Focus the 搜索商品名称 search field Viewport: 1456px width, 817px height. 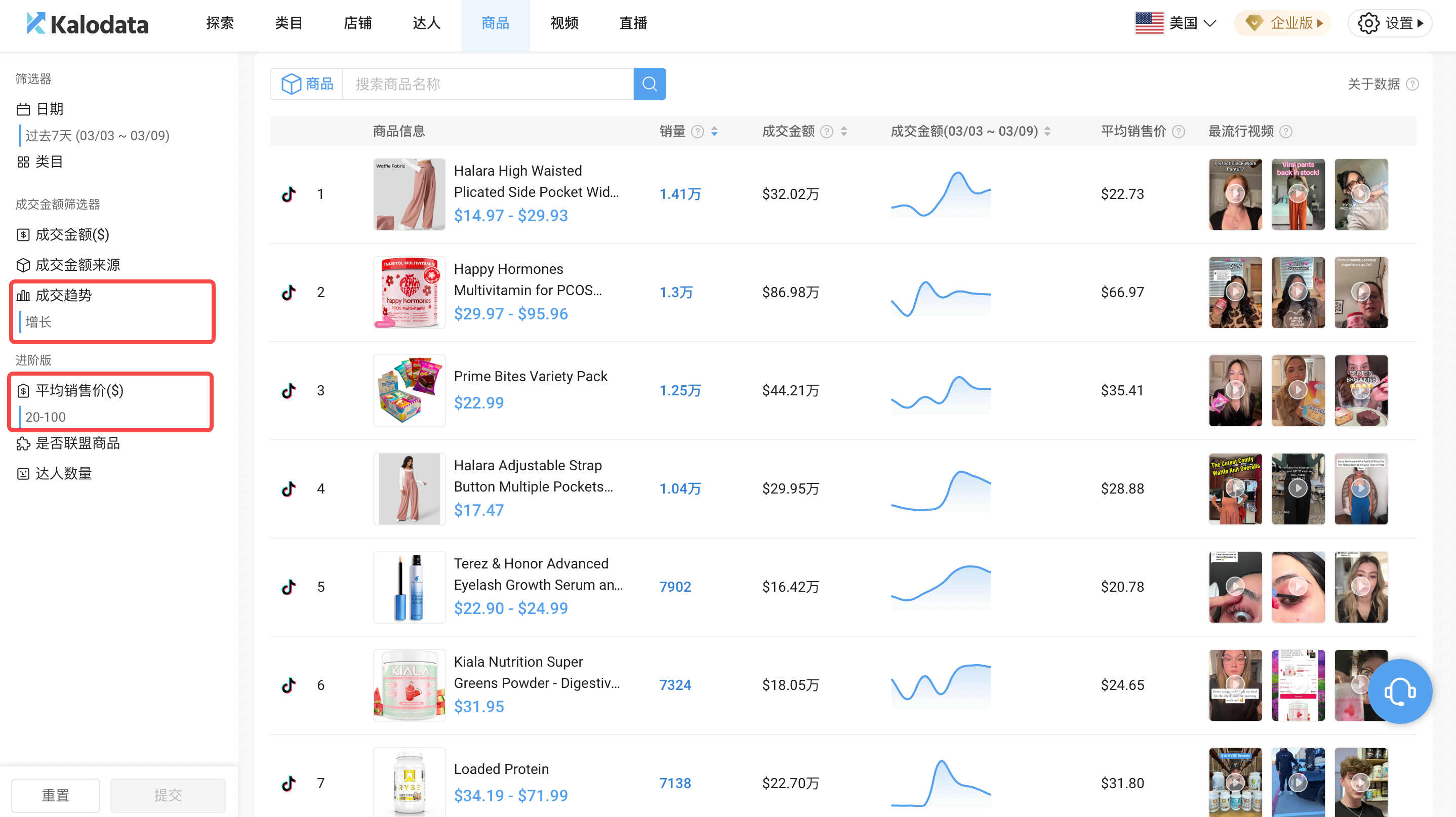pyautogui.click(x=489, y=84)
